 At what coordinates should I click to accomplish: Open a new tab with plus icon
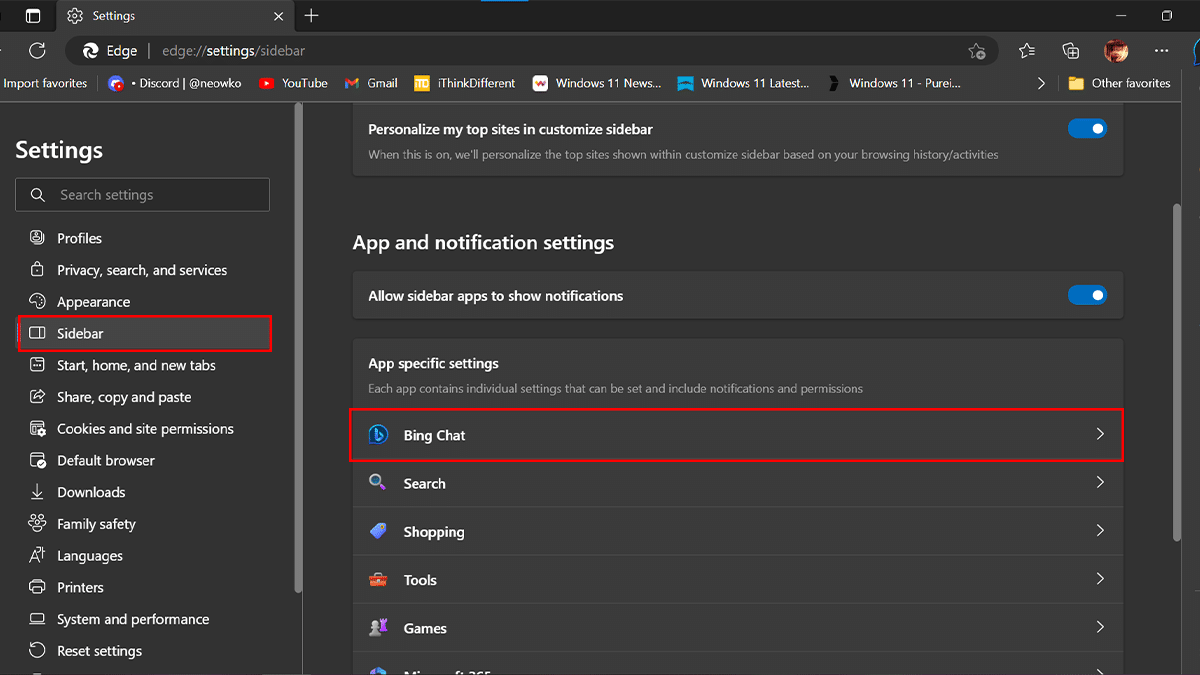click(x=312, y=16)
